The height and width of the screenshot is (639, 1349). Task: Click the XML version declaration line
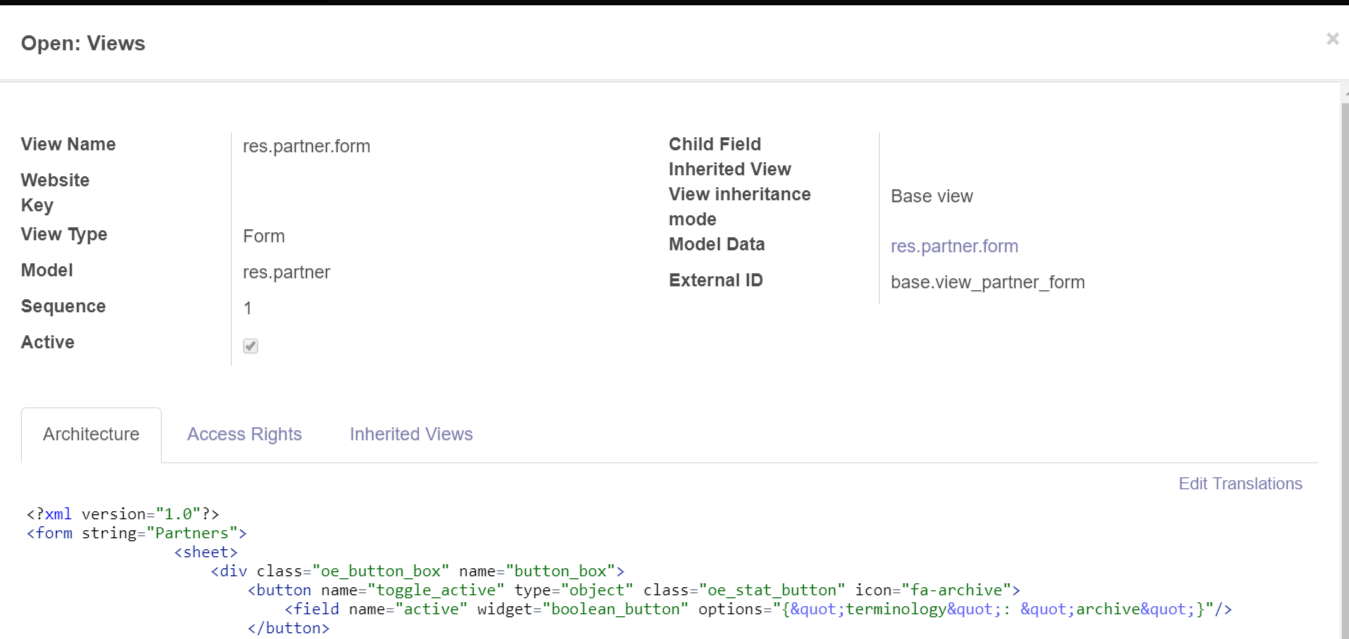(x=123, y=514)
